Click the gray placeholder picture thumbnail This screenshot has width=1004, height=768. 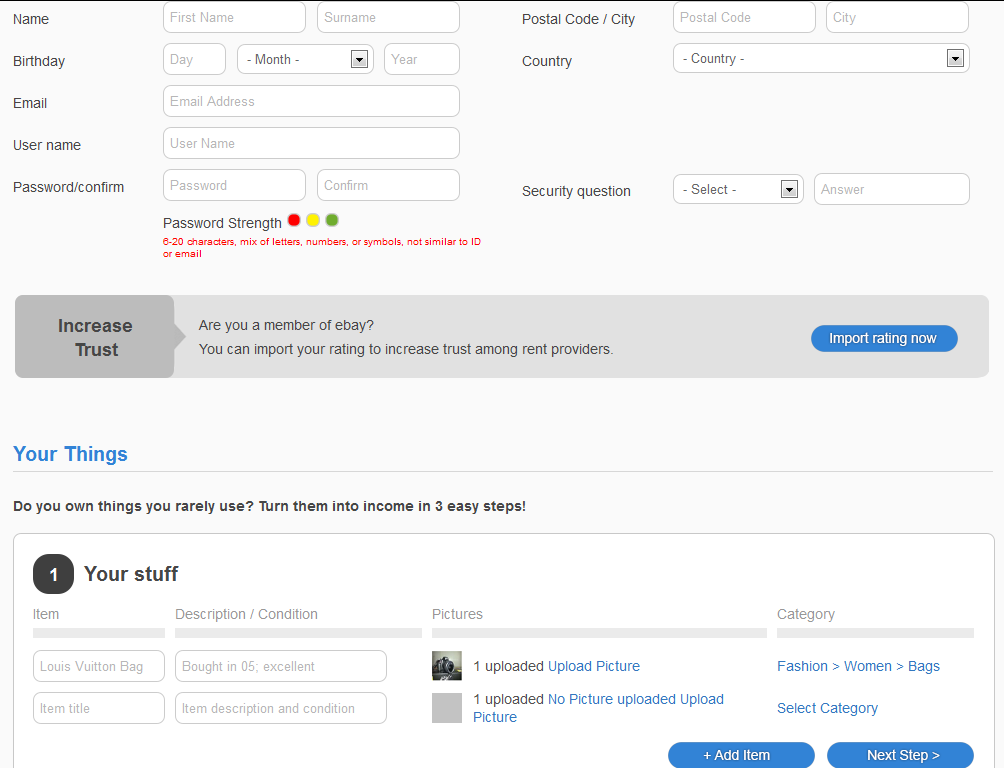pos(447,708)
